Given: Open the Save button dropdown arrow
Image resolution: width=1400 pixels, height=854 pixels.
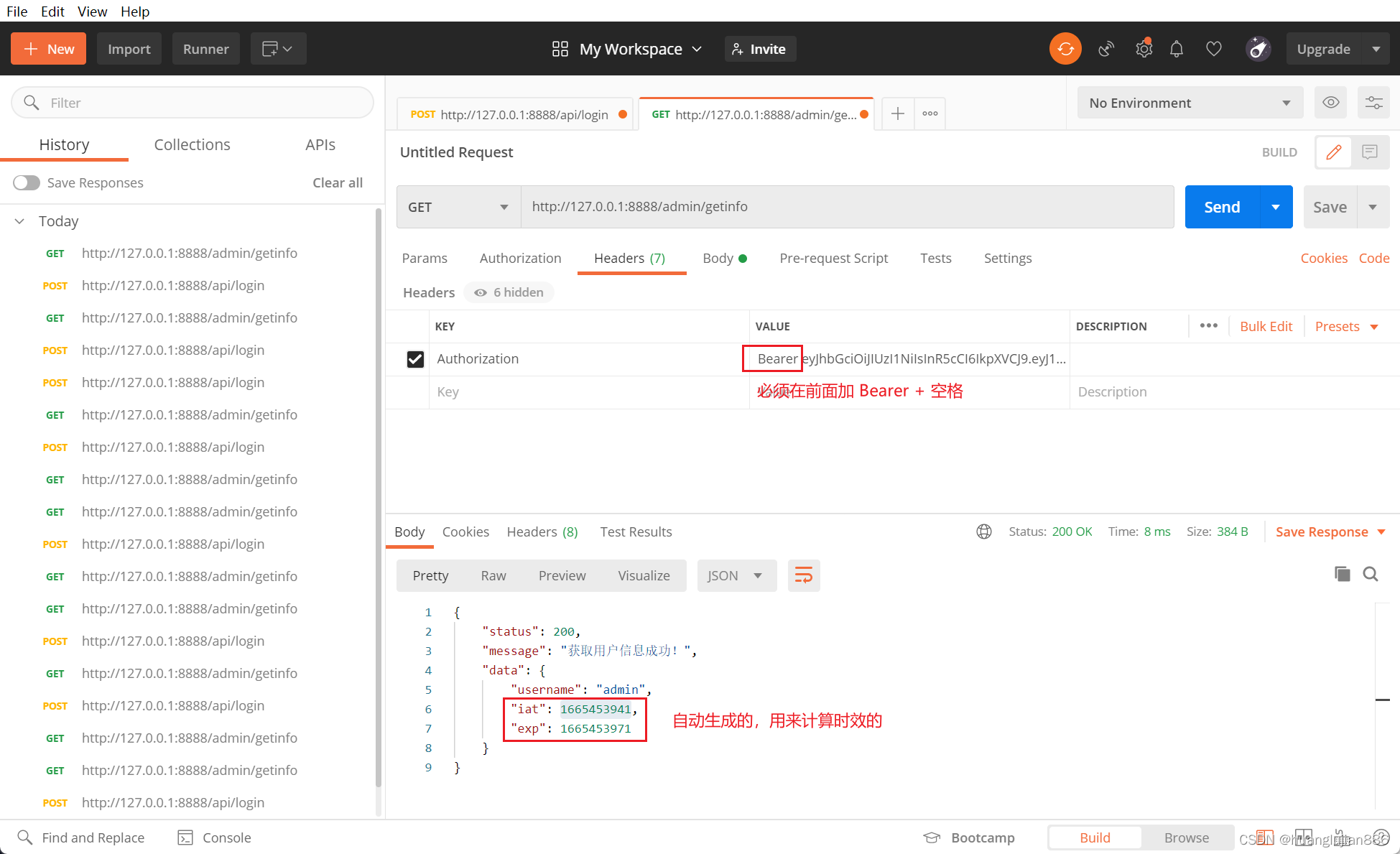Looking at the screenshot, I should point(1373,207).
